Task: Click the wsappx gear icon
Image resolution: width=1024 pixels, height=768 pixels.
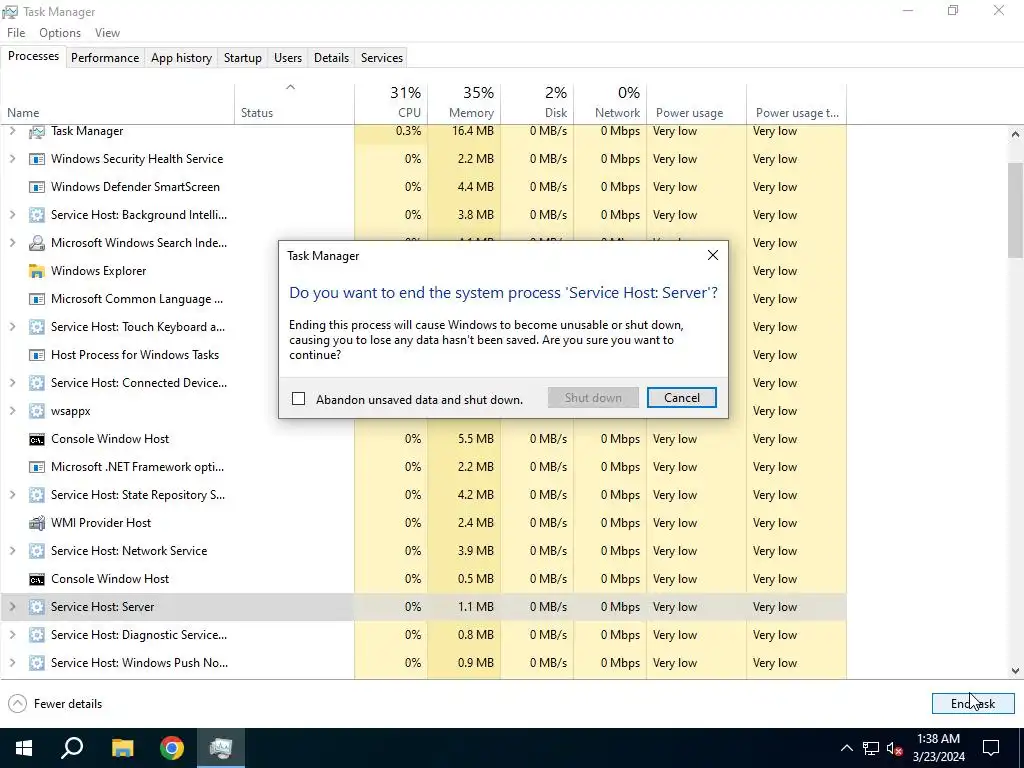Action: (37, 411)
